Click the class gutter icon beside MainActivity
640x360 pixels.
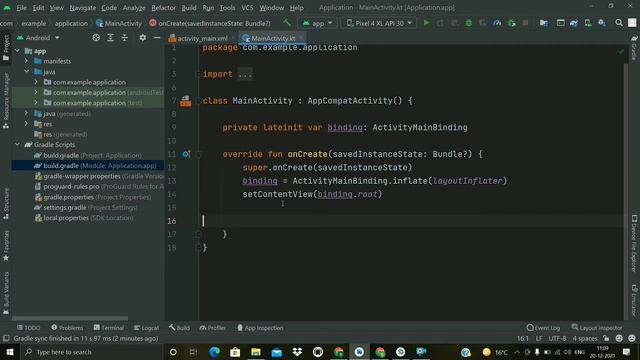(186, 100)
